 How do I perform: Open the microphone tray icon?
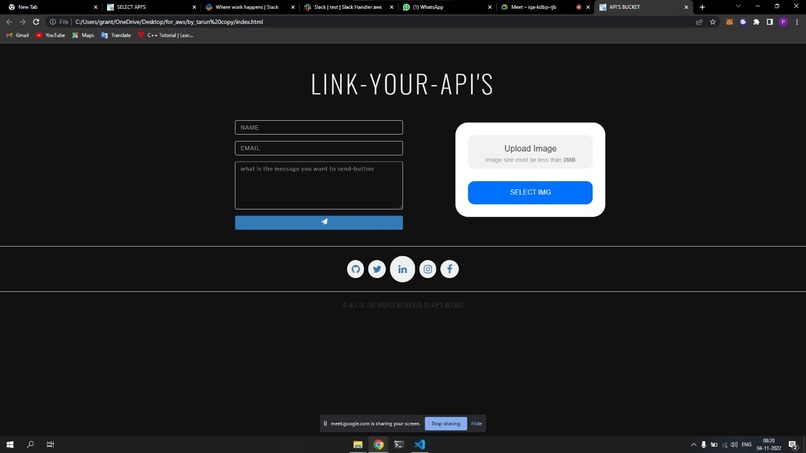click(703, 445)
